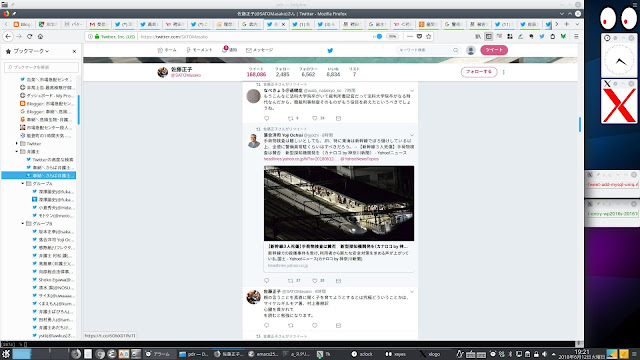Screen dimensions: 640x360
Task: Open the application launcher in taskbar
Action: click(6, 354)
